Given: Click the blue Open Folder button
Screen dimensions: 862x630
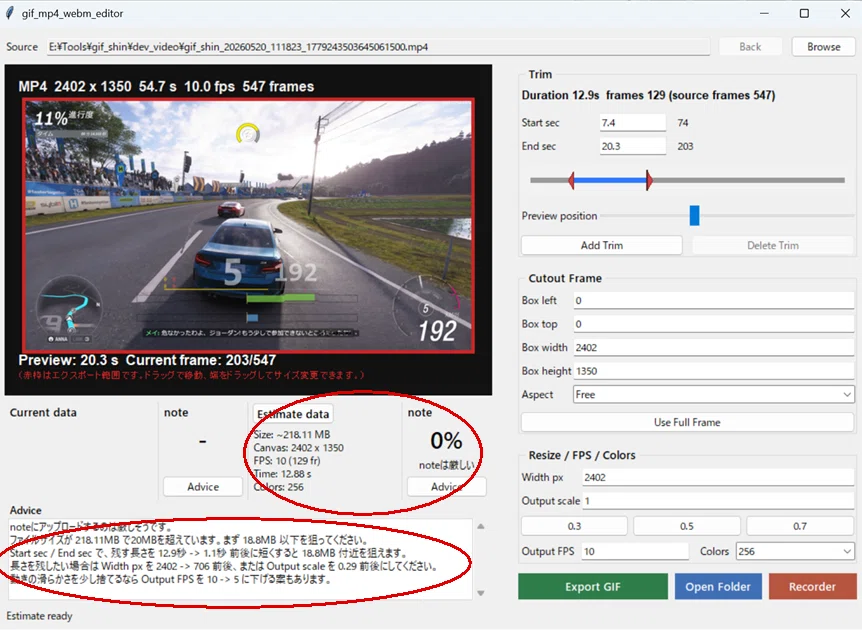Looking at the screenshot, I should (717, 587).
